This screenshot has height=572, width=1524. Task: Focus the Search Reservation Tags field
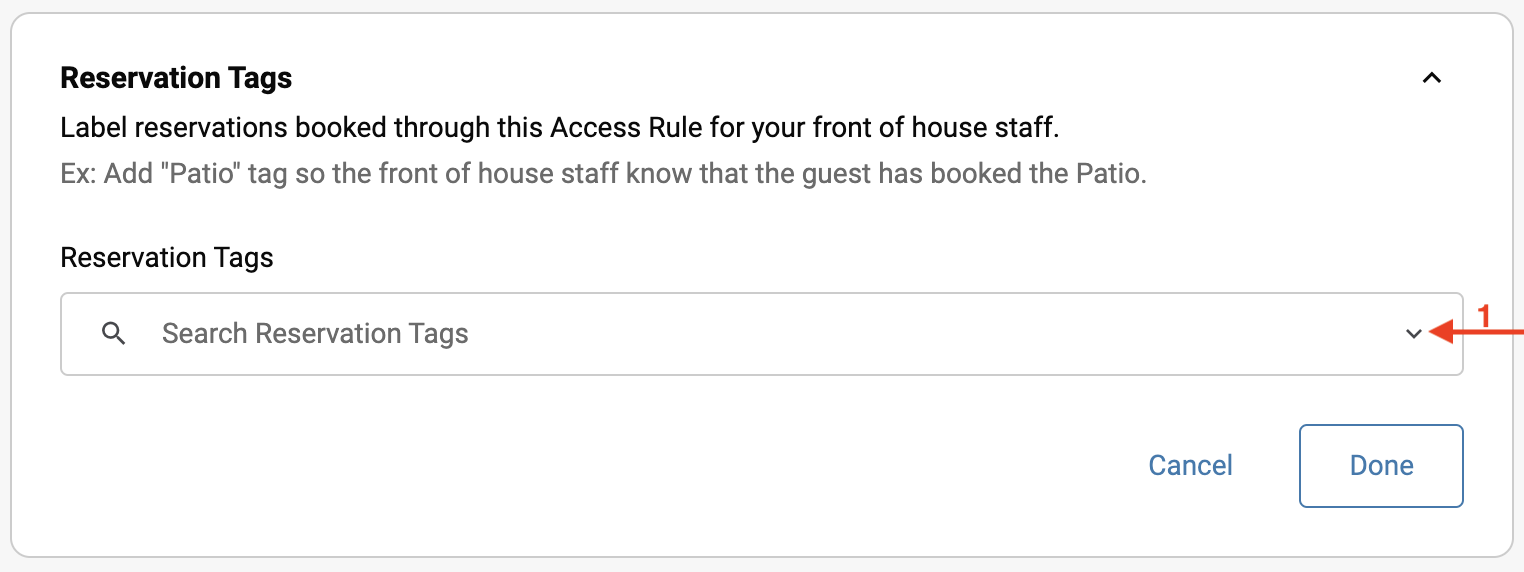point(700,334)
